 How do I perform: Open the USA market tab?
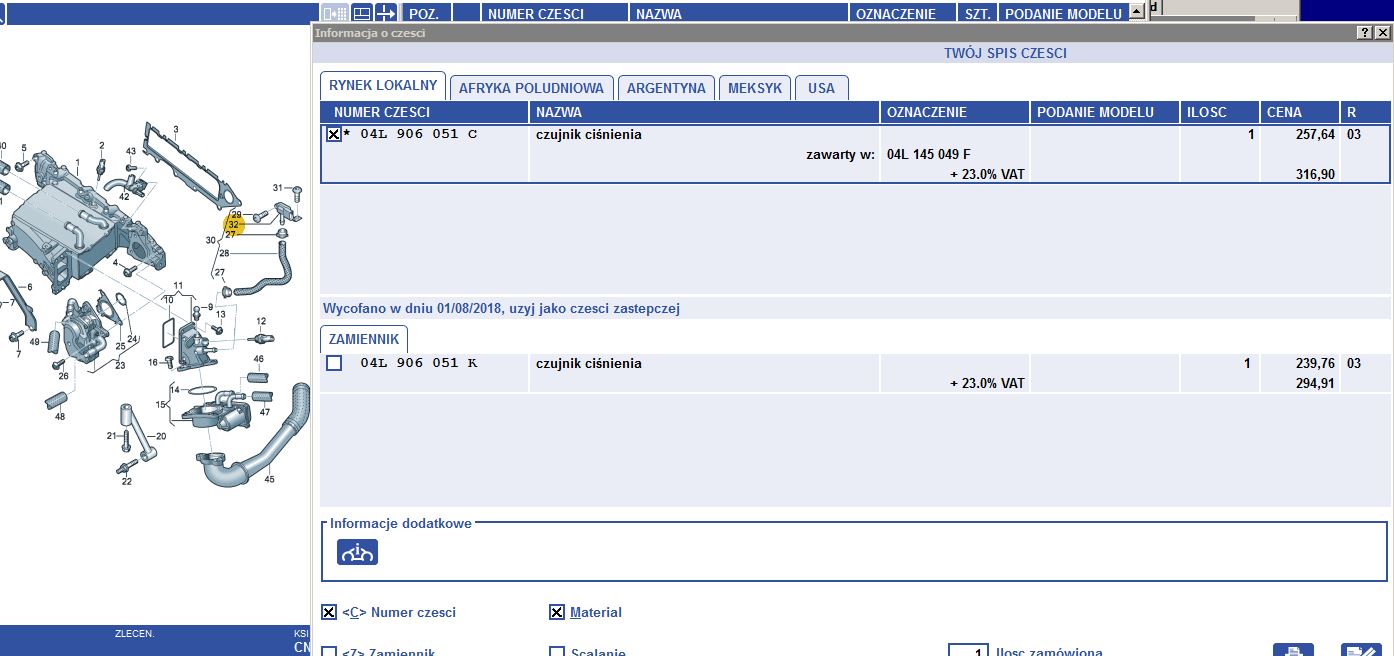821,88
